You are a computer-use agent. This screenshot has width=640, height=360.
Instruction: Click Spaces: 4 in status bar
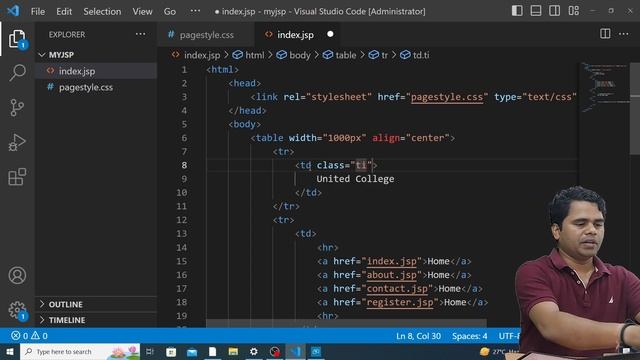tap(469, 336)
